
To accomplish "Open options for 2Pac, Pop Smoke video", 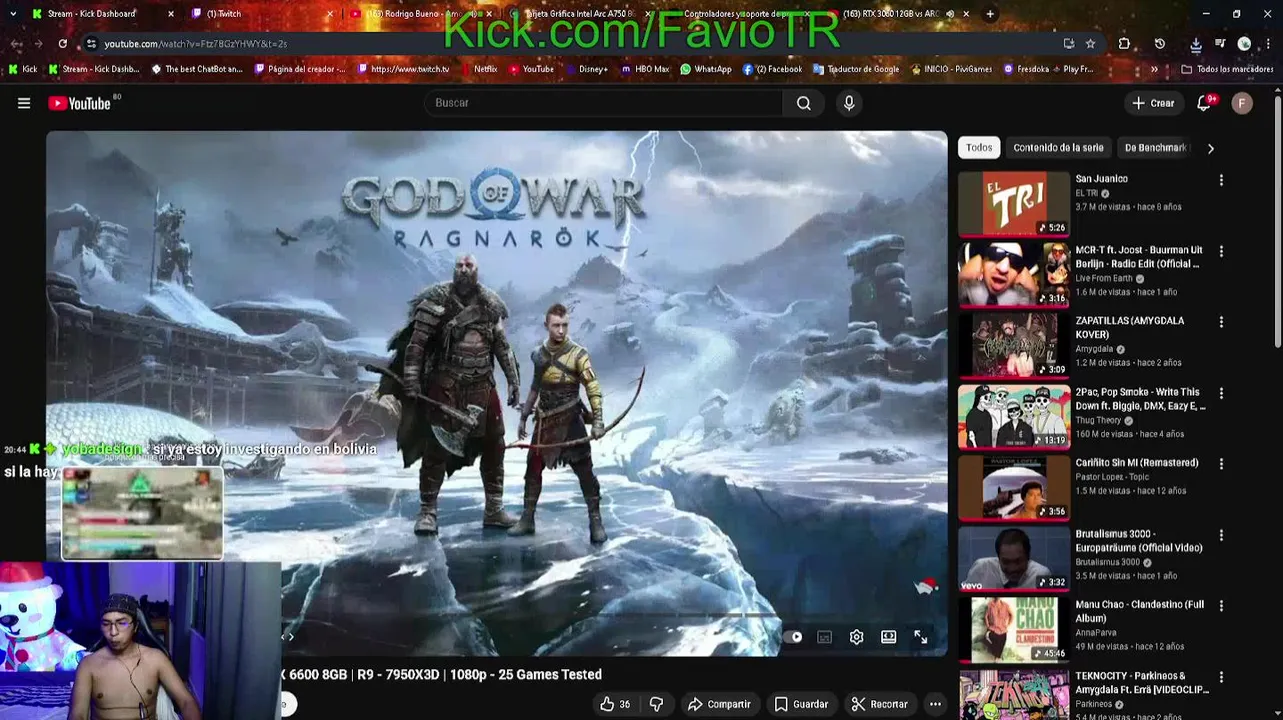I will (1221, 394).
